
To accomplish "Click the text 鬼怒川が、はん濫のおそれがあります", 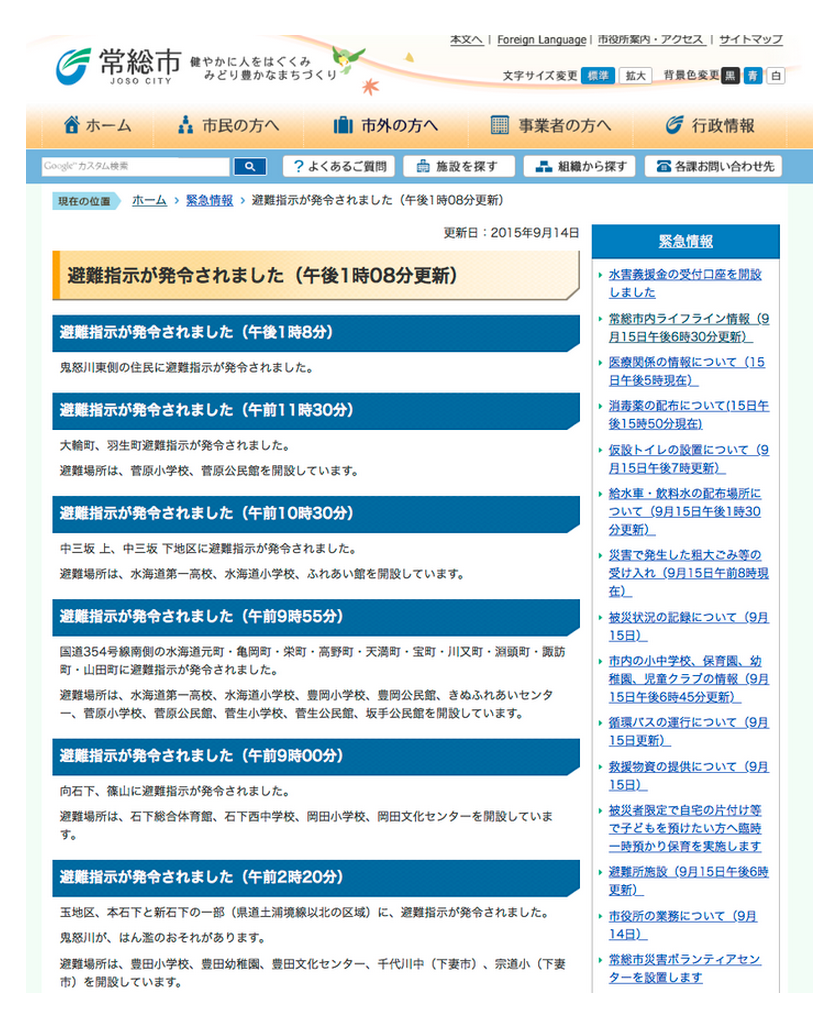I will click(163, 938).
